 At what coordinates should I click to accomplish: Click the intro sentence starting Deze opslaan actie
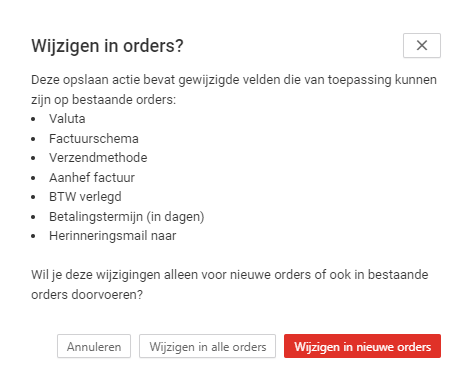[234, 80]
